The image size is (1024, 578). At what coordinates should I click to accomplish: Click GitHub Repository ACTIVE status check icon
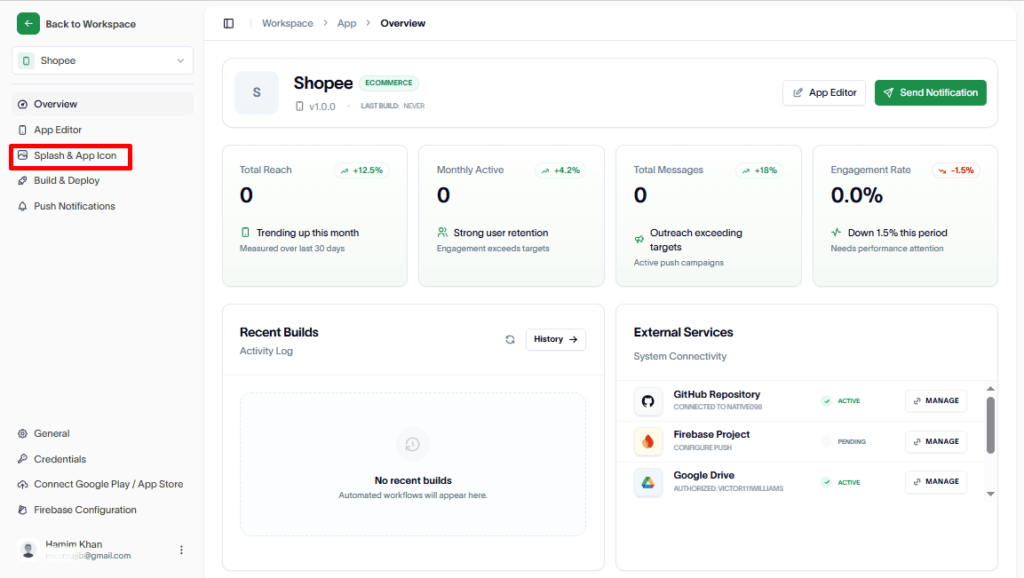click(827, 401)
